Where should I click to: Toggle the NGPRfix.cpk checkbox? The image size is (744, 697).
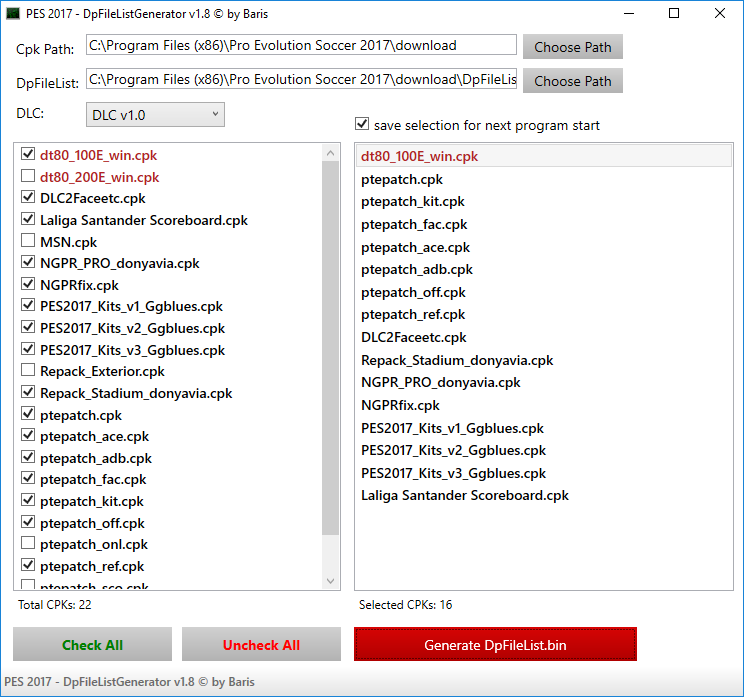28,284
